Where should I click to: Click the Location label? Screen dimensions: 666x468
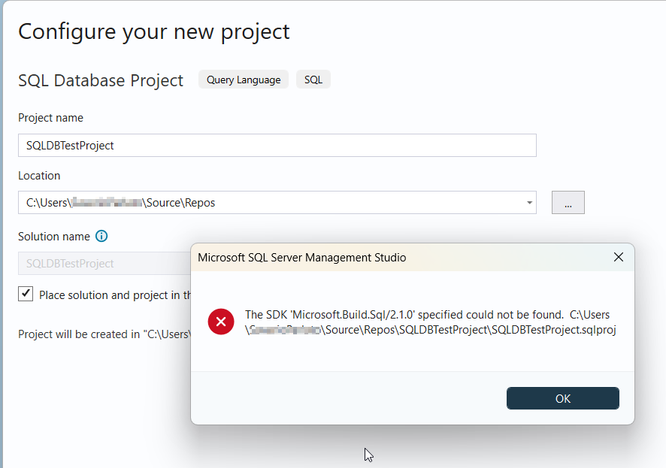point(40,176)
